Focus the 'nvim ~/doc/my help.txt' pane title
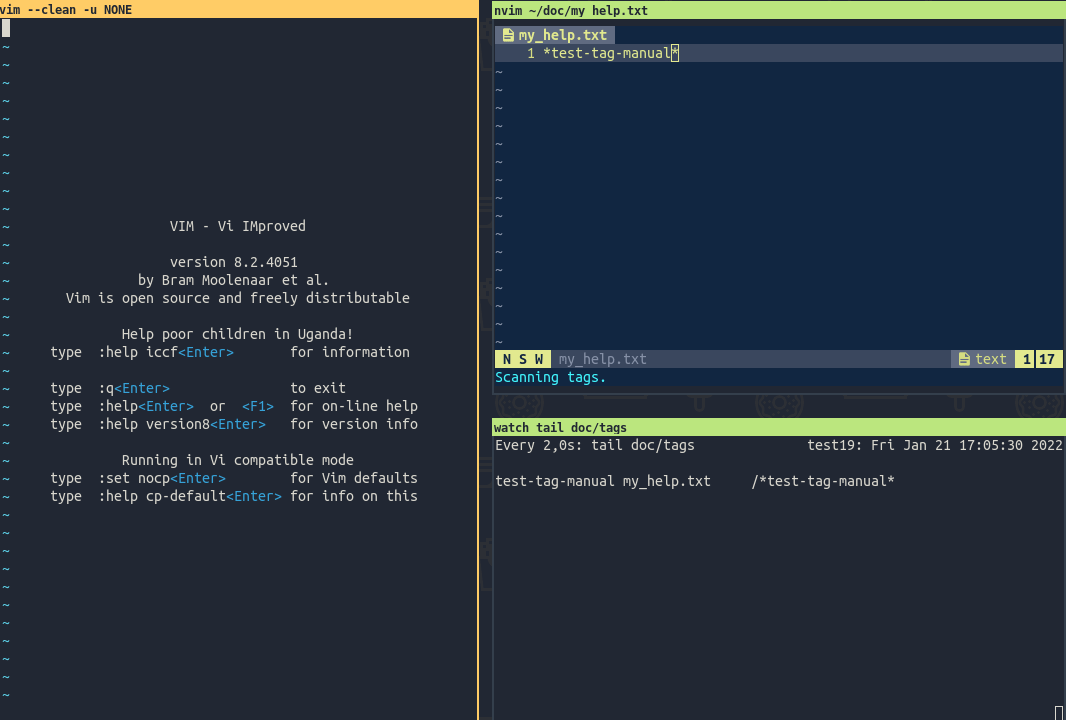The image size is (1066, 720). [x=570, y=10]
